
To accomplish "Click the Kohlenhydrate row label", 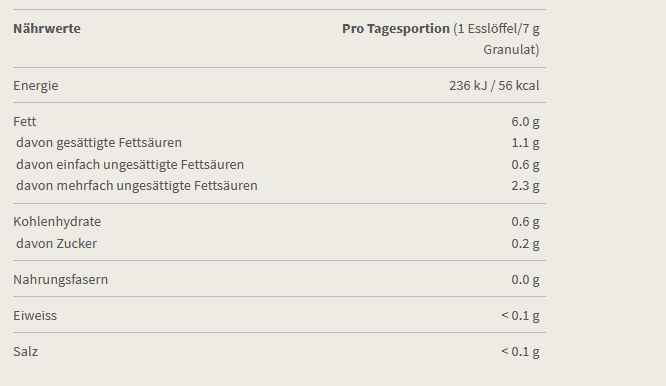I will coord(57,222).
